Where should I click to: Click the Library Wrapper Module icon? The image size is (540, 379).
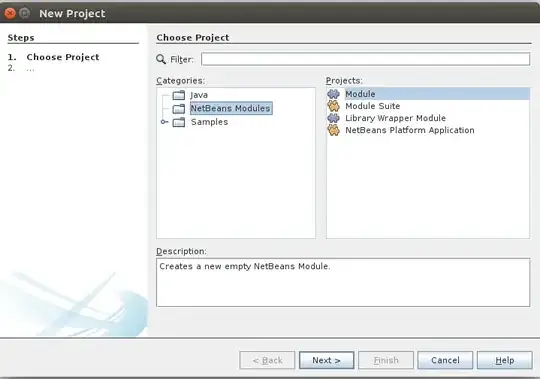point(333,118)
